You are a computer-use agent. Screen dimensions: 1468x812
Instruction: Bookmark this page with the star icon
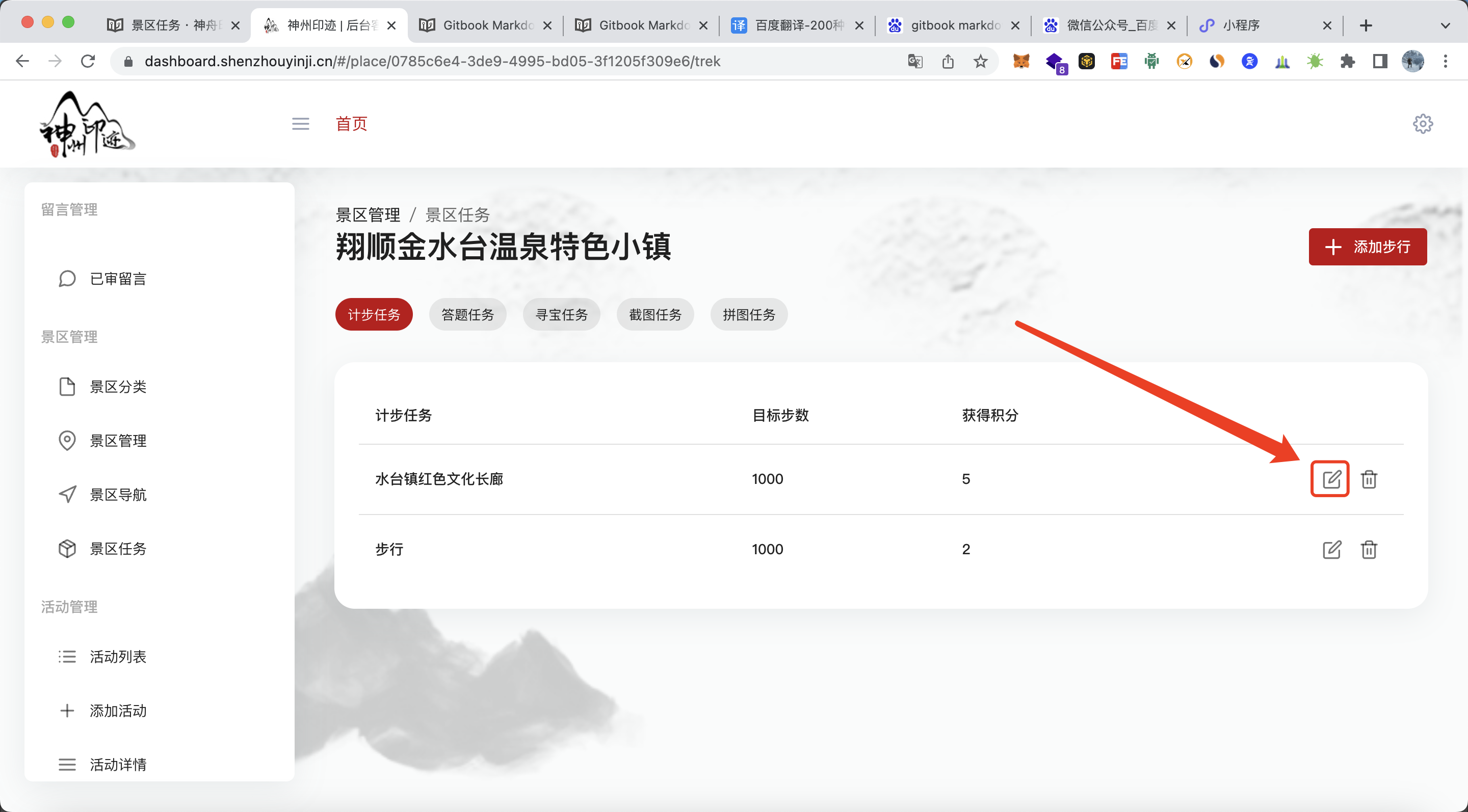coord(981,61)
